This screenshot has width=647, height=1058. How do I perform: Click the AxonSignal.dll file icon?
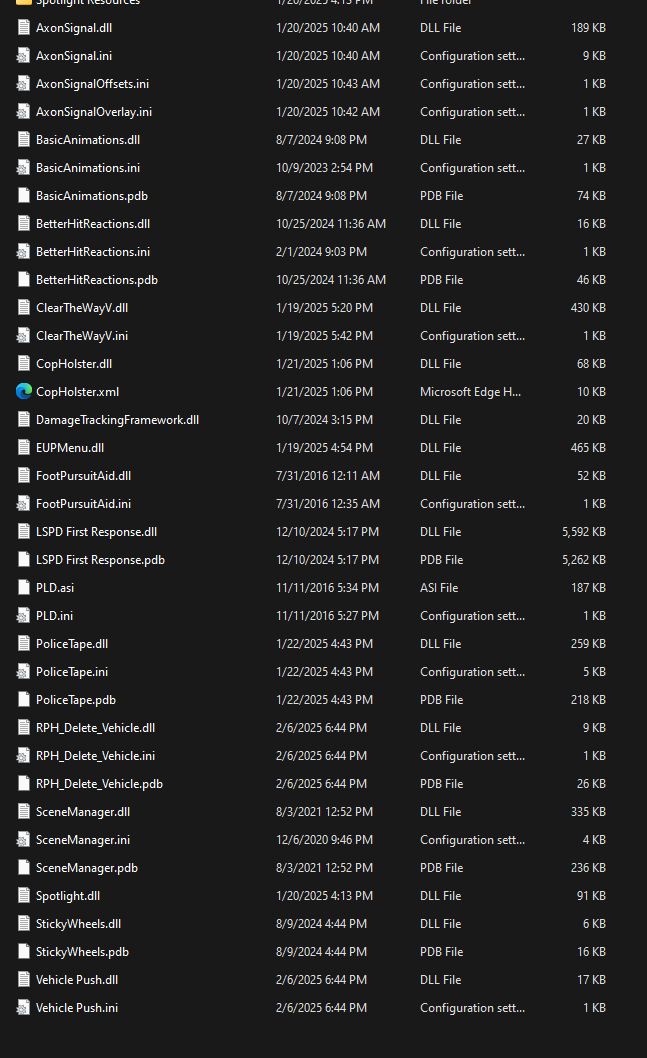24,28
